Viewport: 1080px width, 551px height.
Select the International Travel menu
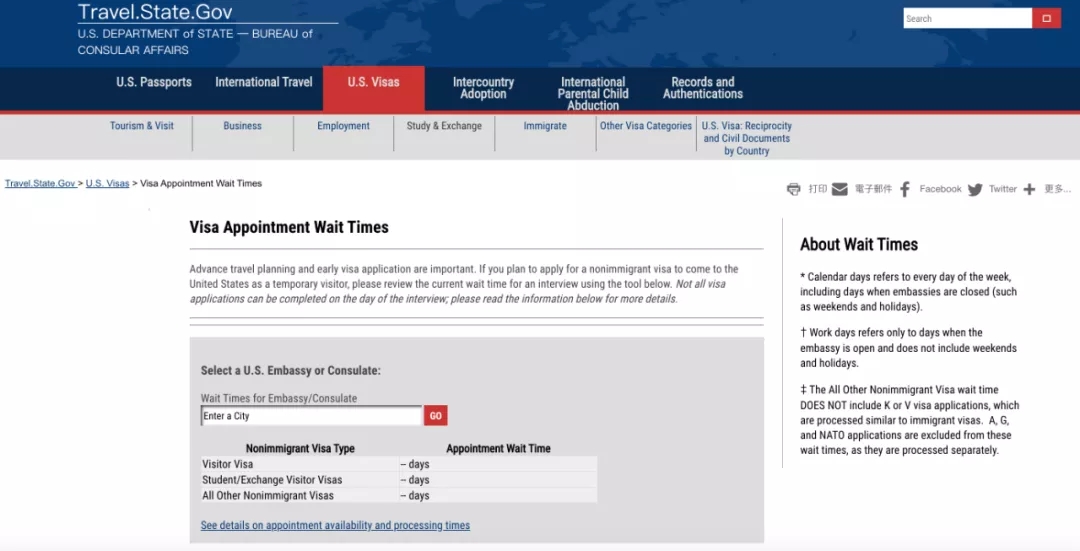264,82
